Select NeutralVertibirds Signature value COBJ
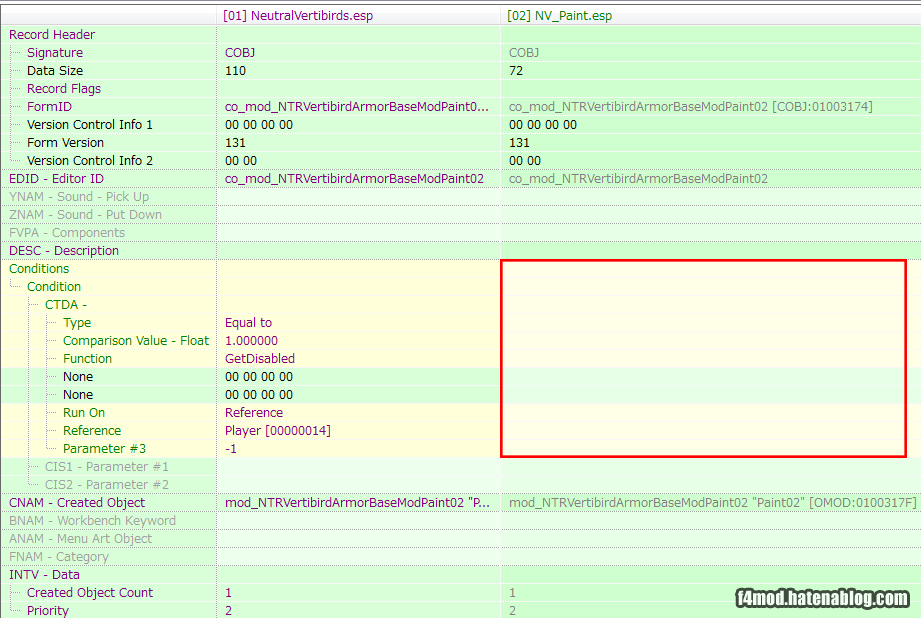This screenshot has width=921, height=618. (x=240, y=53)
